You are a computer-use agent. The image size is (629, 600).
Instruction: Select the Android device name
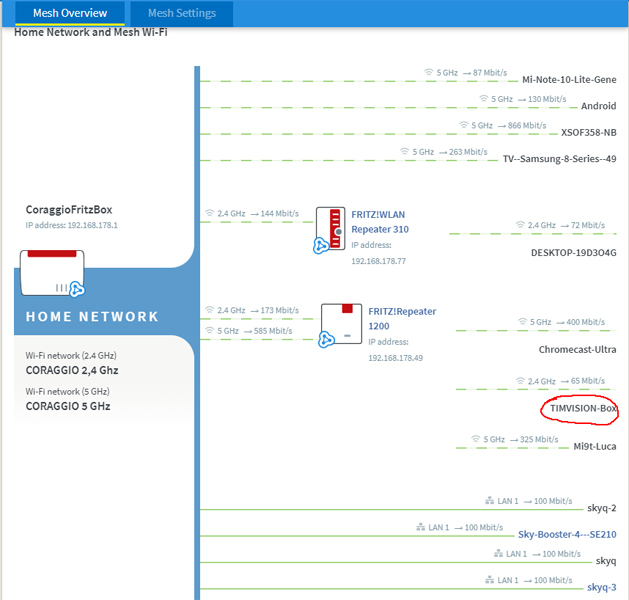coord(599,106)
